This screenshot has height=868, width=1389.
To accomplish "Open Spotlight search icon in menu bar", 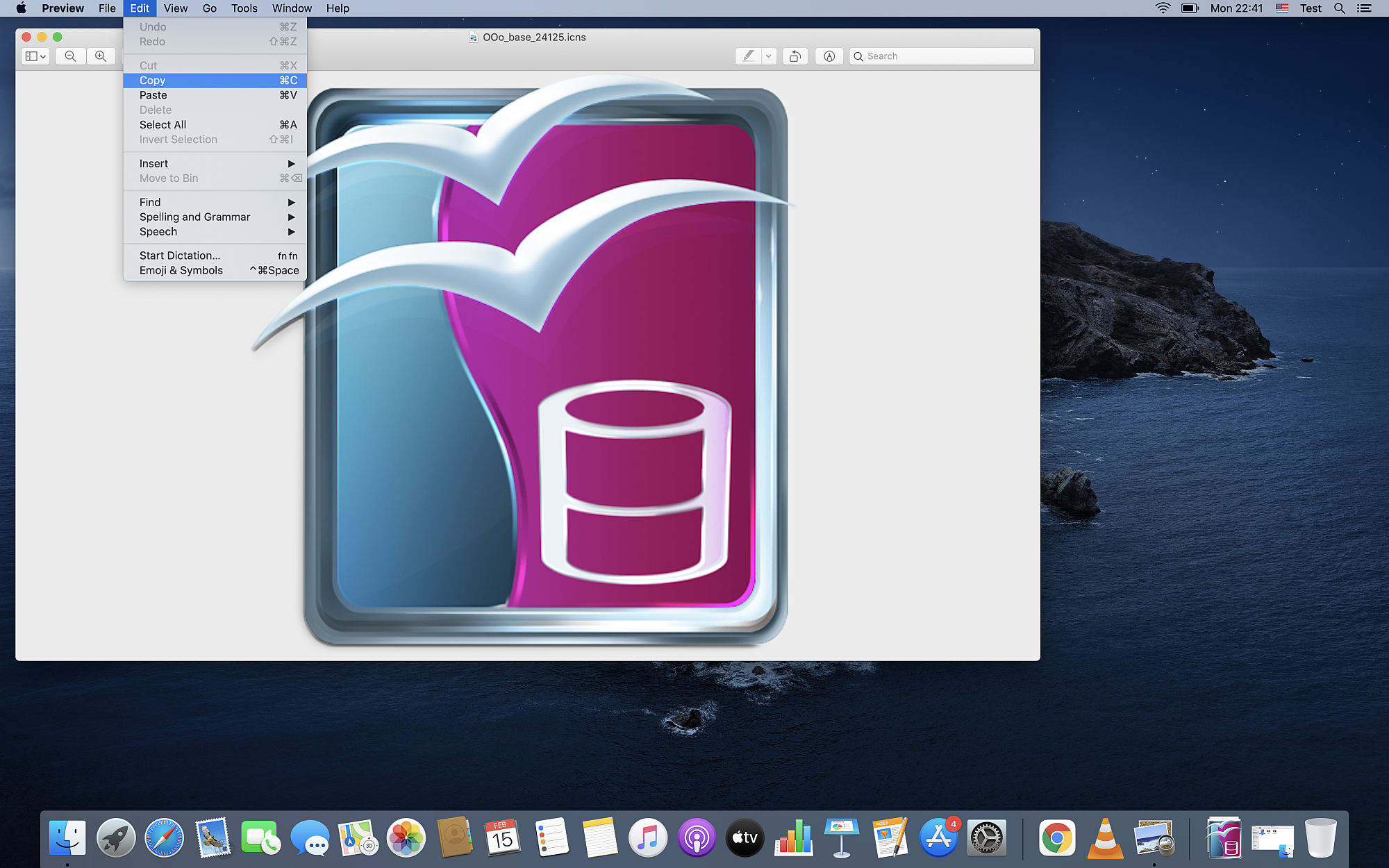I will tap(1340, 8).
